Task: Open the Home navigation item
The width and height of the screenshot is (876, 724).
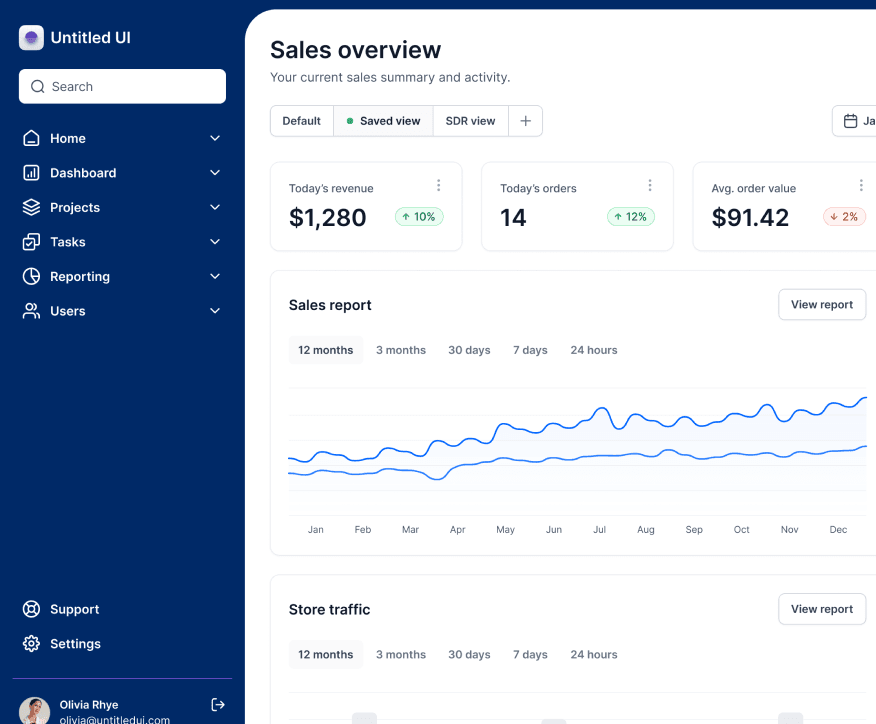Action: (122, 138)
